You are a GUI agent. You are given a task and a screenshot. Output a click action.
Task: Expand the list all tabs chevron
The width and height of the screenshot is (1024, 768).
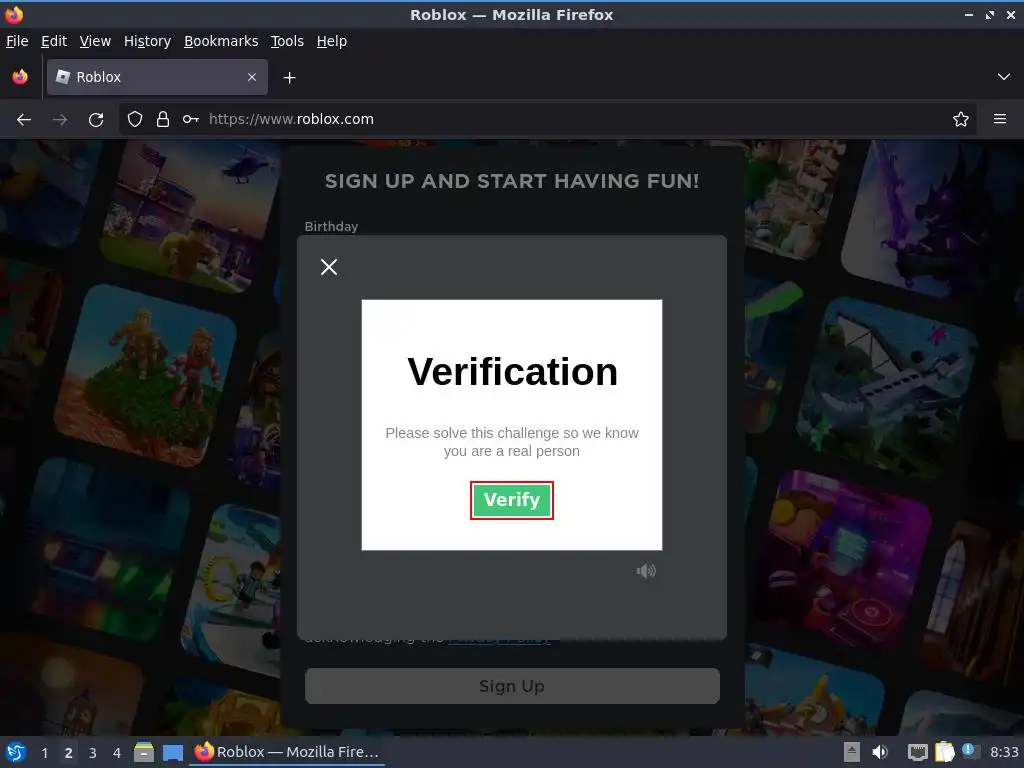point(1004,77)
